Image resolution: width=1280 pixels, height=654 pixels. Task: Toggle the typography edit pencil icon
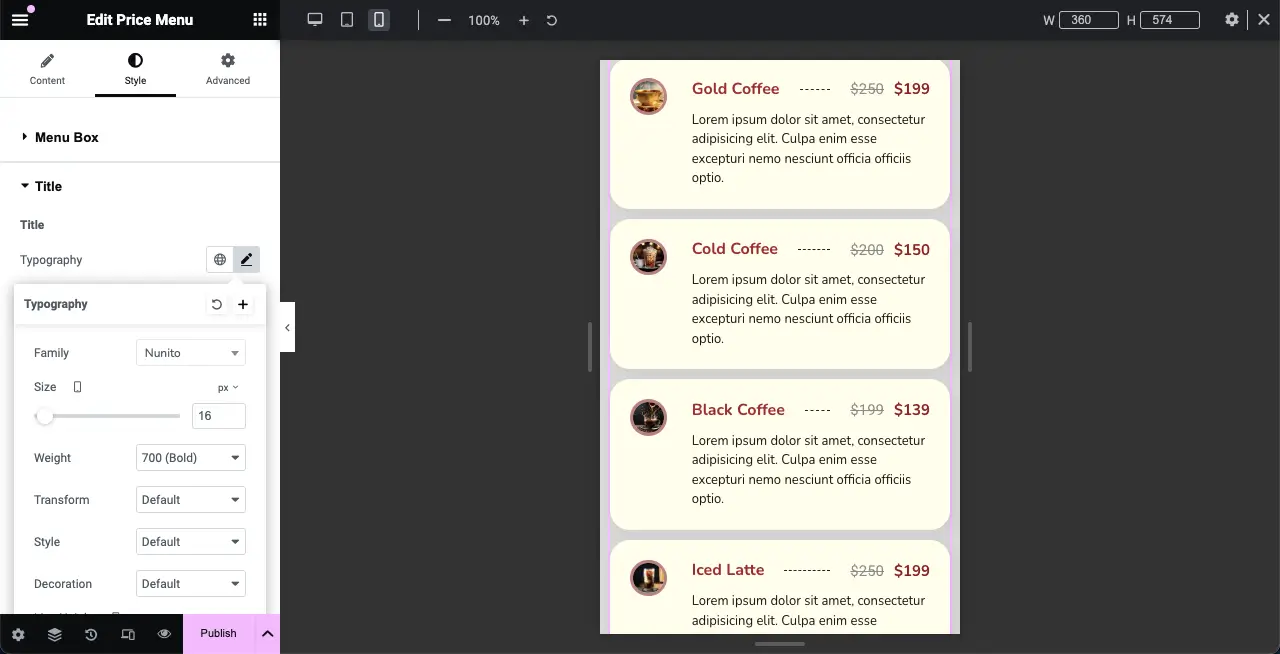point(246,260)
